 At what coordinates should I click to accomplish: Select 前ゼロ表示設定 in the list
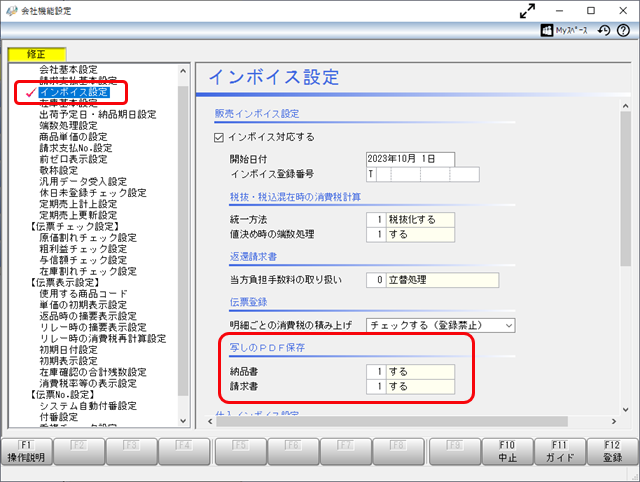(73, 159)
